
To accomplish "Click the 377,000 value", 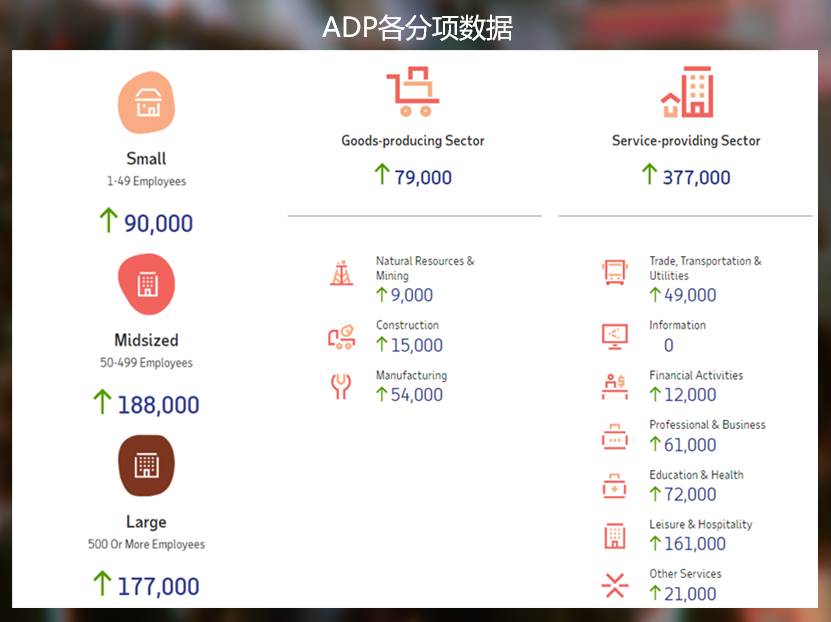I will [696, 177].
